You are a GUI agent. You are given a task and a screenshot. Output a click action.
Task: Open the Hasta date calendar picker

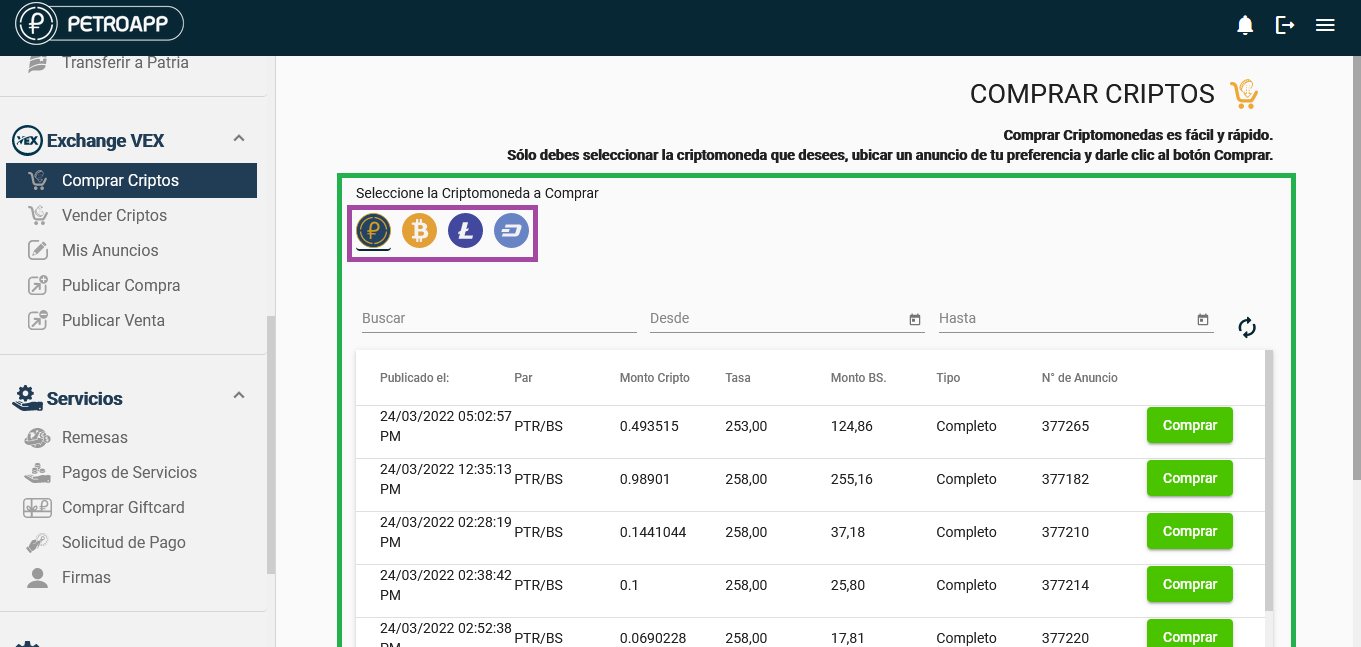(1202, 319)
